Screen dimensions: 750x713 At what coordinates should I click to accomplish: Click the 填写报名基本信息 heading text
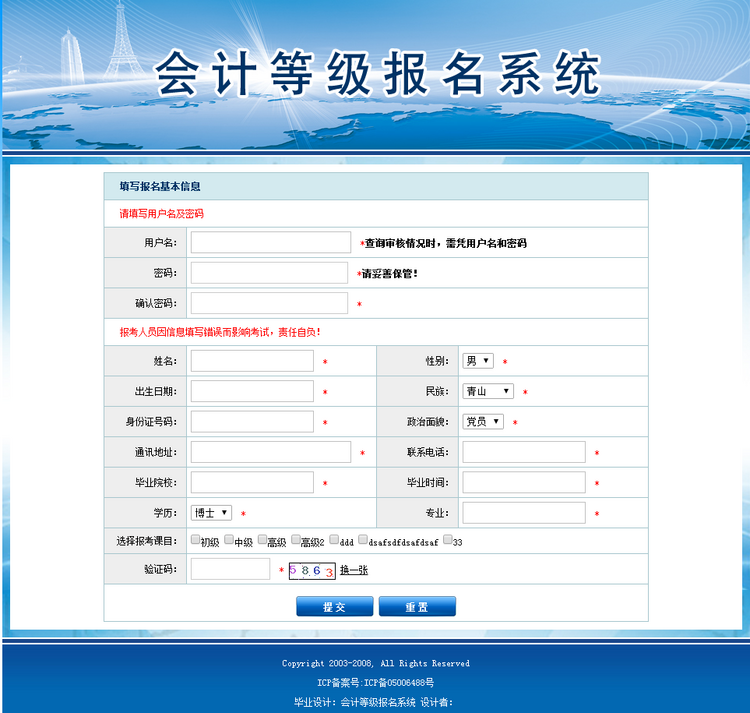[x=160, y=186]
